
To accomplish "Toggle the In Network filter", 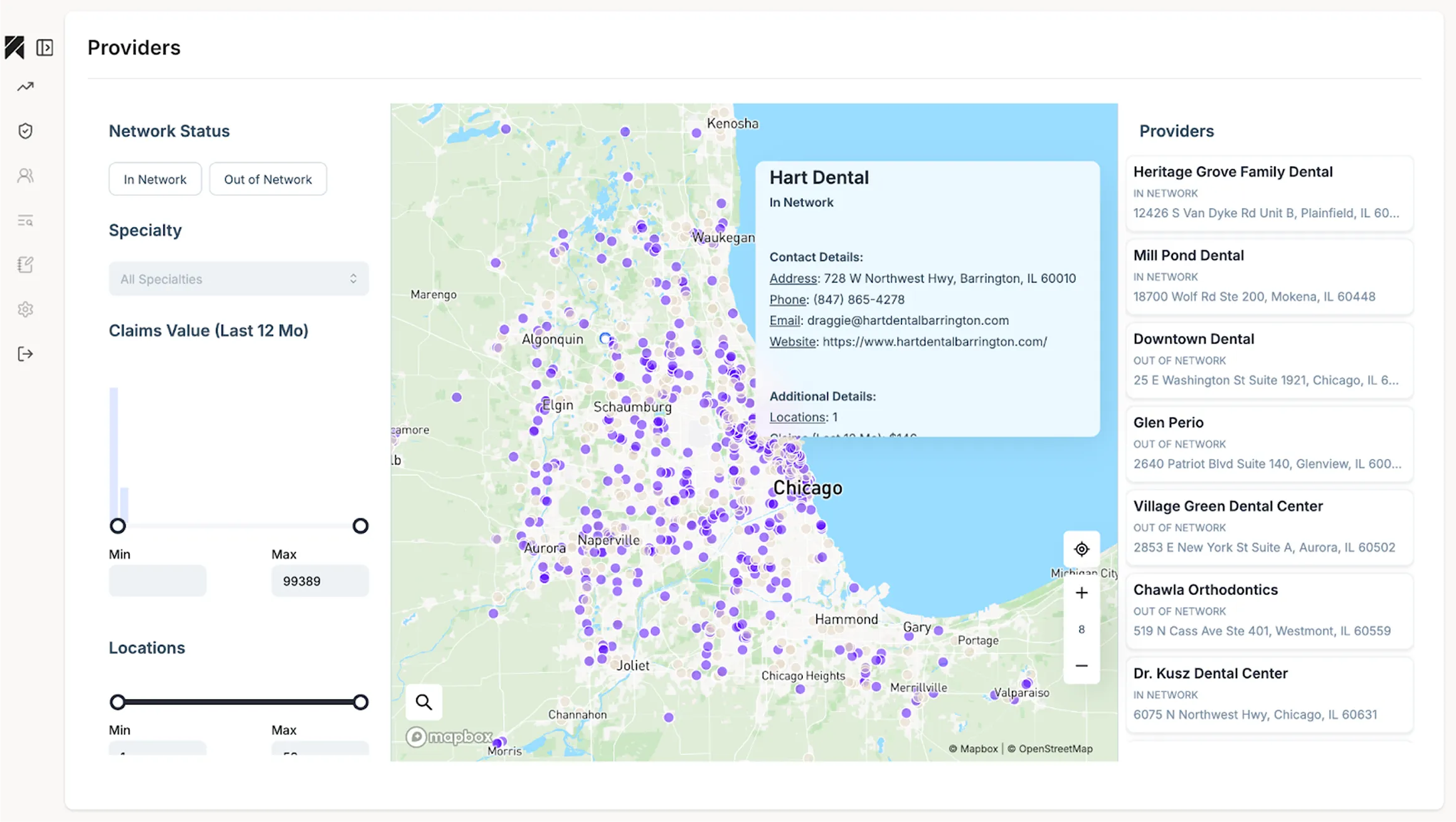I will tap(155, 179).
